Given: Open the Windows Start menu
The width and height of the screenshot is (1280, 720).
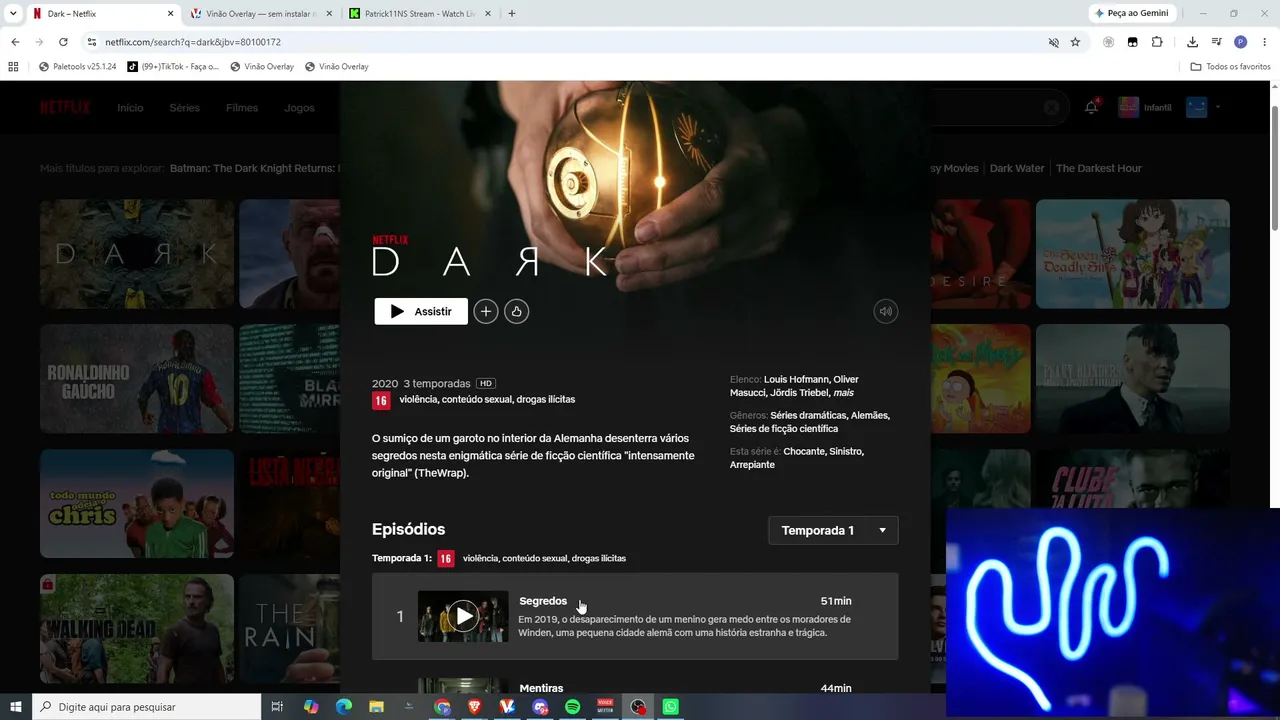Looking at the screenshot, I should 16,707.
